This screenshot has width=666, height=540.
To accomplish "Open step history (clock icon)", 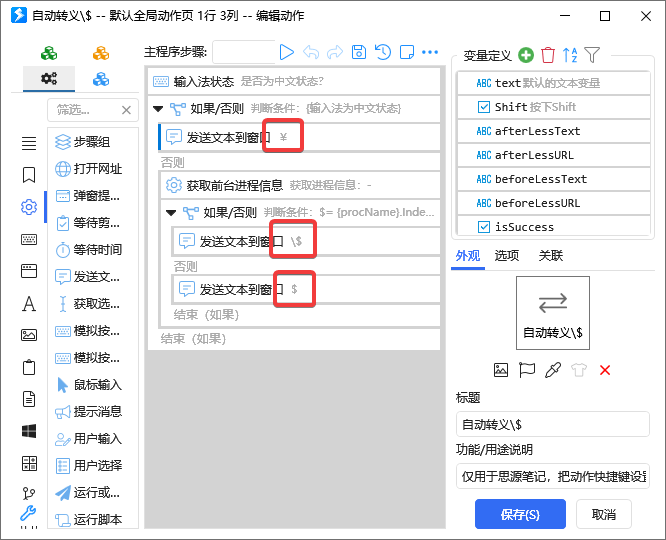I will point(383,52).
